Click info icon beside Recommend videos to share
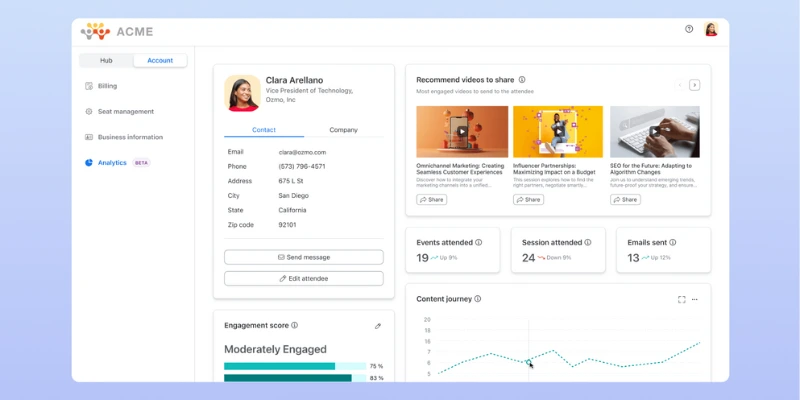The height and width of the screenshot is (400, 800). 522,80
